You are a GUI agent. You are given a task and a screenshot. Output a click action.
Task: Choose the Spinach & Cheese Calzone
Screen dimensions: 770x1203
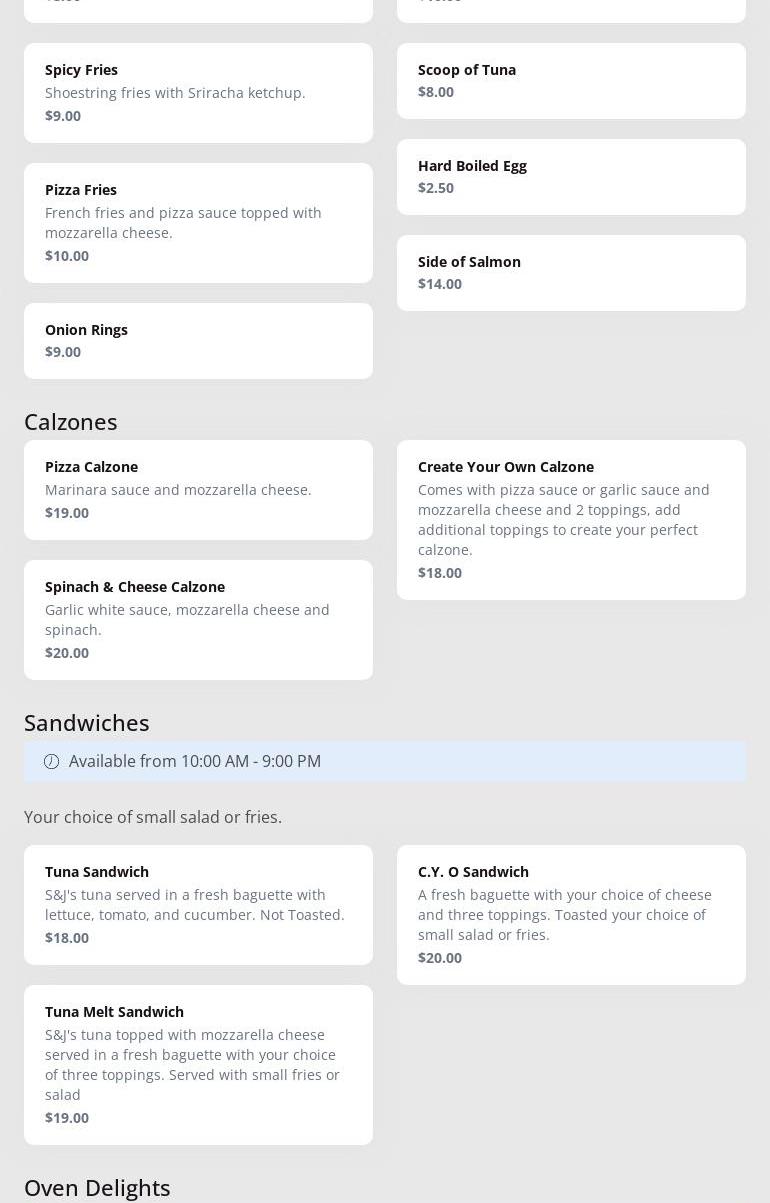198,620
